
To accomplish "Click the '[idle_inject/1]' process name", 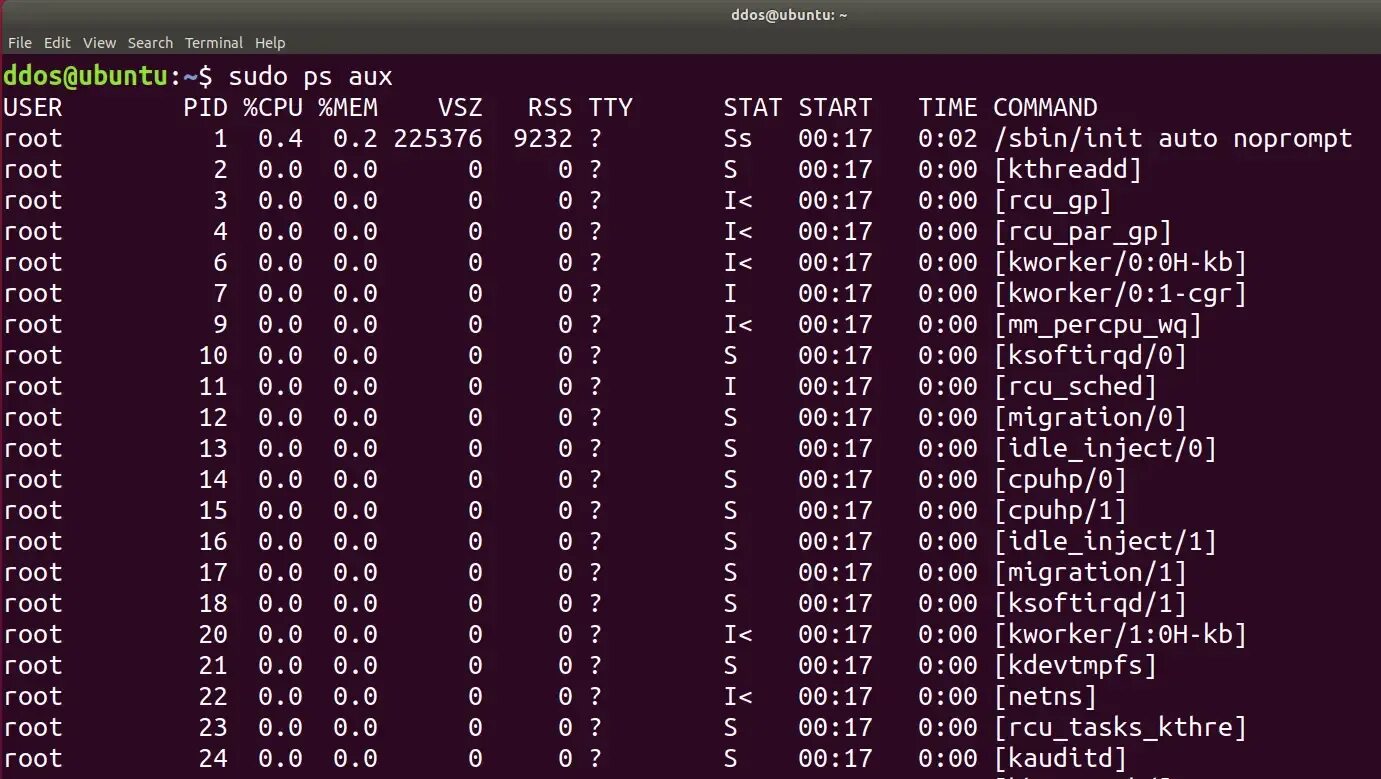I will pos(1105,541).
